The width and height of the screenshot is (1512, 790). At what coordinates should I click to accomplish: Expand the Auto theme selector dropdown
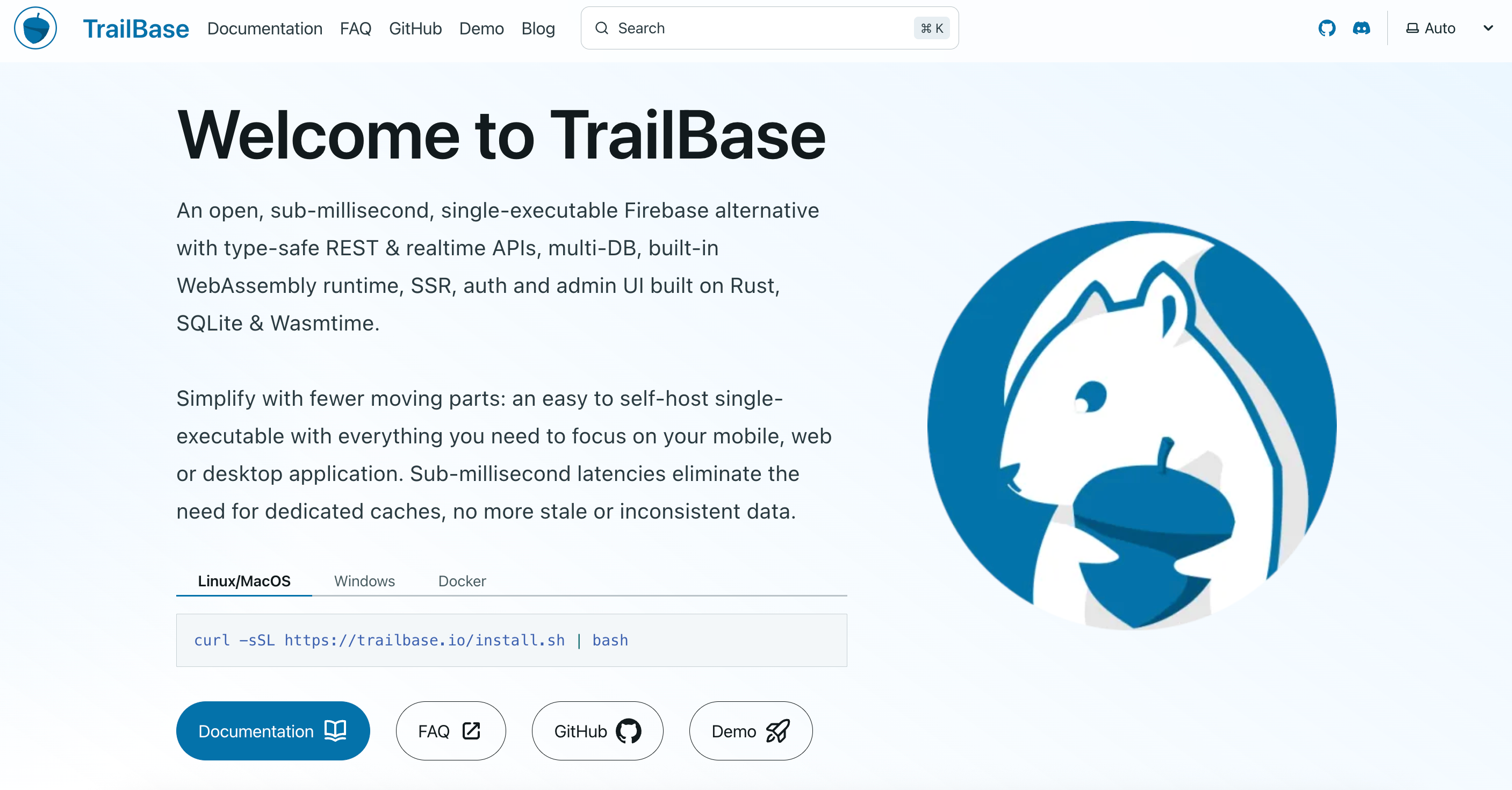[x=1439, y=28]
